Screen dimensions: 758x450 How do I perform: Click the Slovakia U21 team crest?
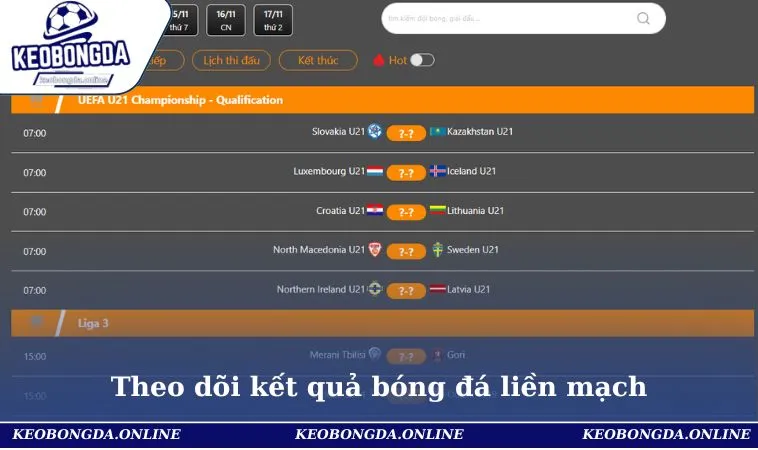pos(375,131)
